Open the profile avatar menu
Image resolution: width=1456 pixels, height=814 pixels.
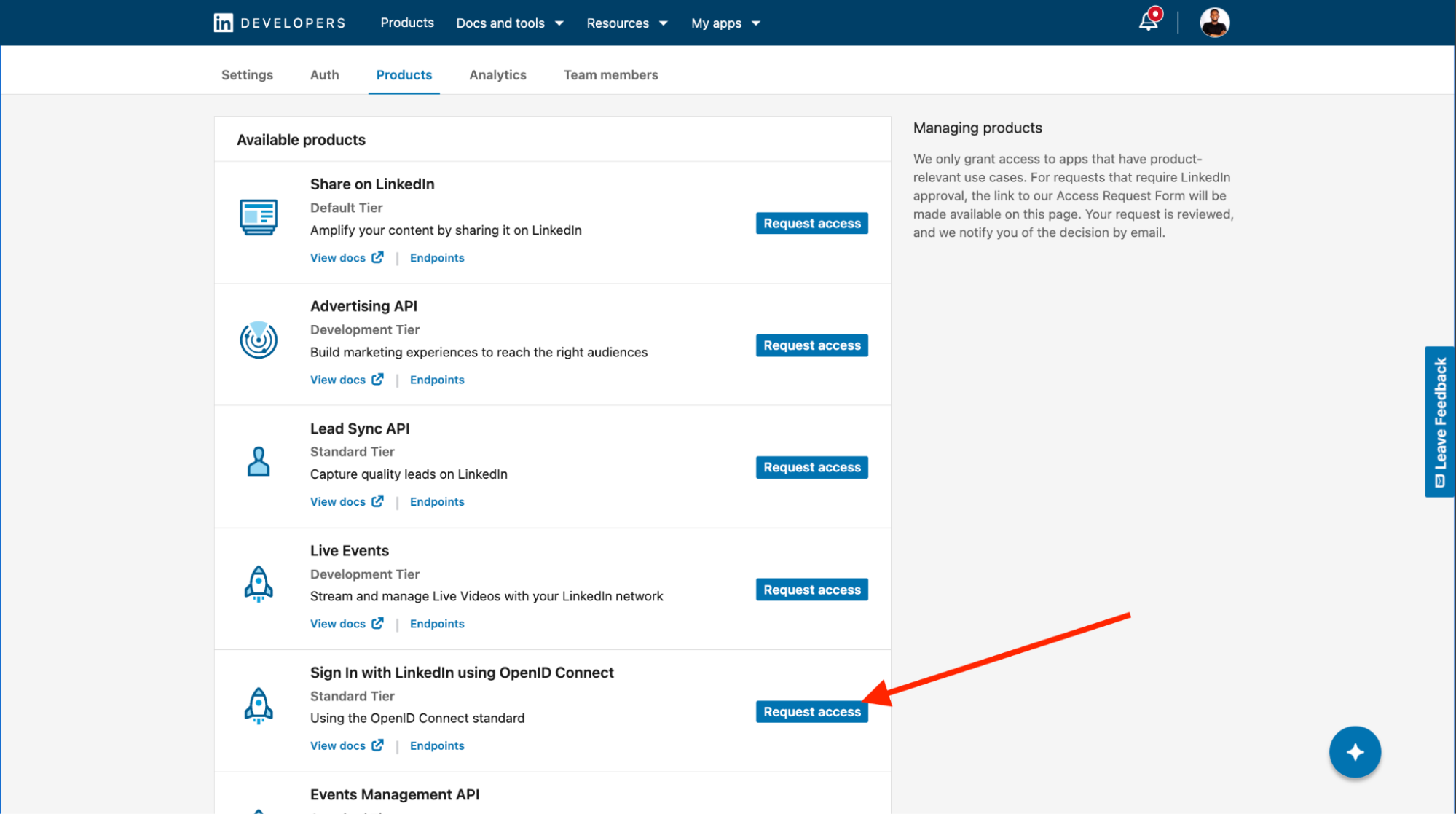(1214, 23)
